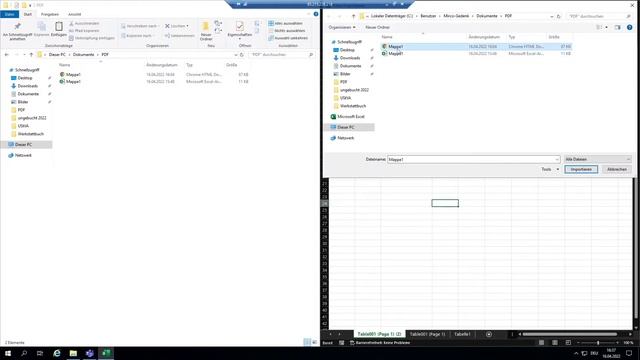Click Nichts auswählen in Explorer ribbon
Image resolution: width=640 pixels, height=360 pixels.
[287, 31]
